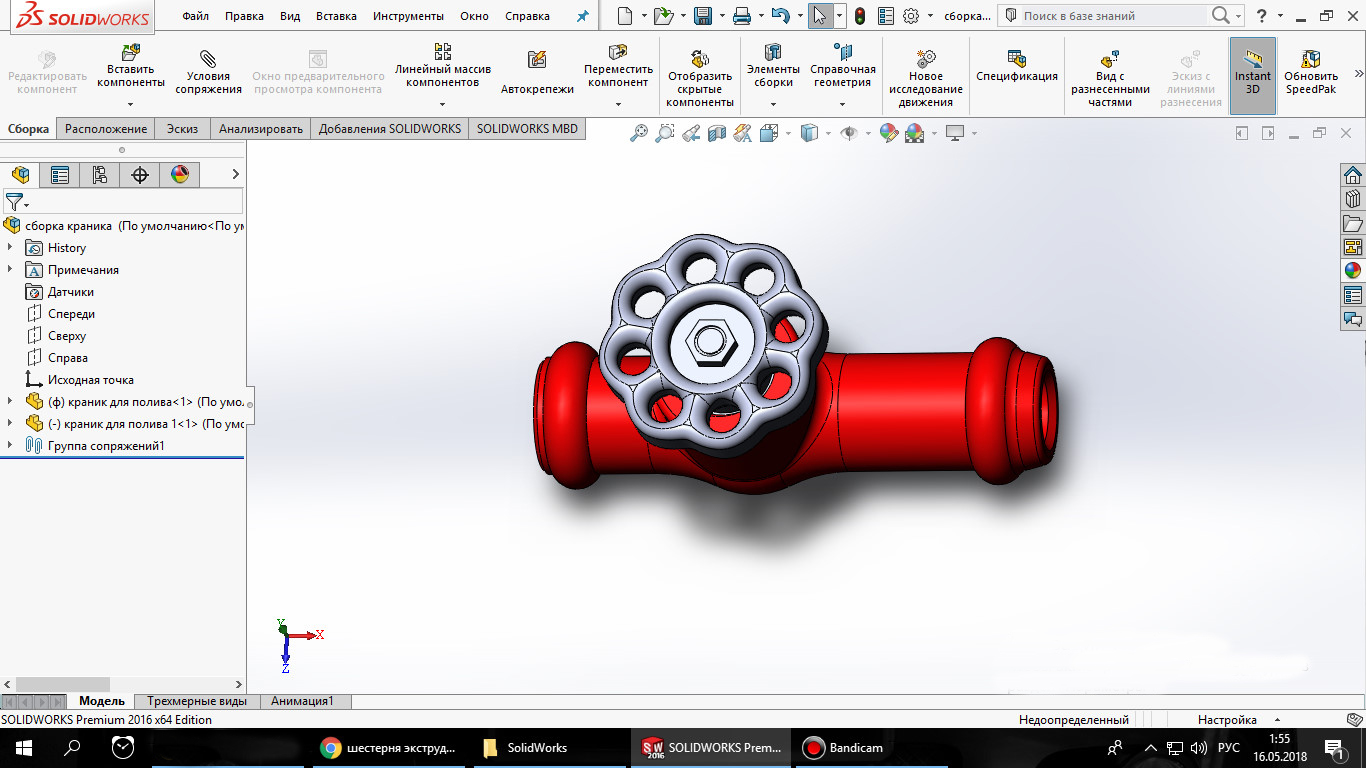Image resolution: width=1366 pixels, height=768 pixels.
Task: Click the Exploded View (Вид с разнесенными частями) tool
Action: [1110, 78]
